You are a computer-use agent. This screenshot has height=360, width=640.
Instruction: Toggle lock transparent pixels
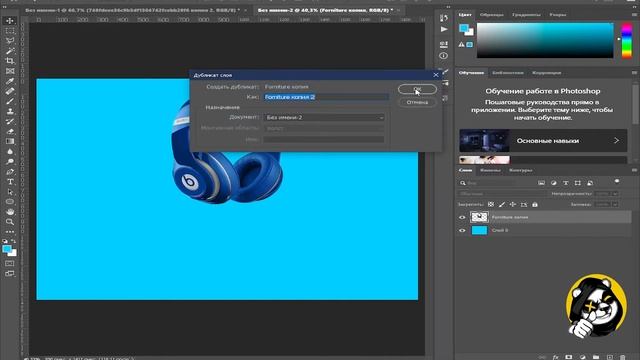tap(491, 204)
